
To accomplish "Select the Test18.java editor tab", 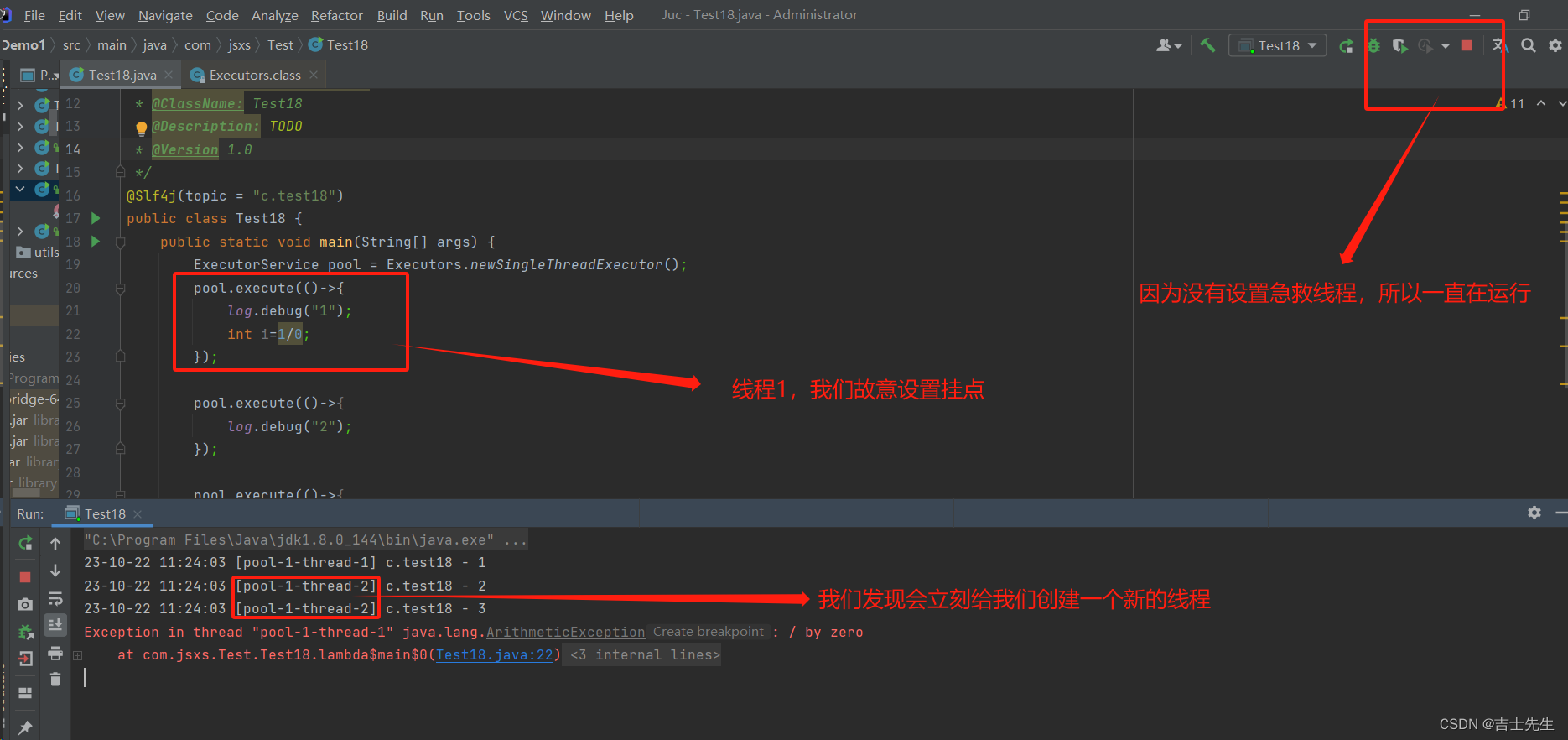I will (x=122, y=75).
